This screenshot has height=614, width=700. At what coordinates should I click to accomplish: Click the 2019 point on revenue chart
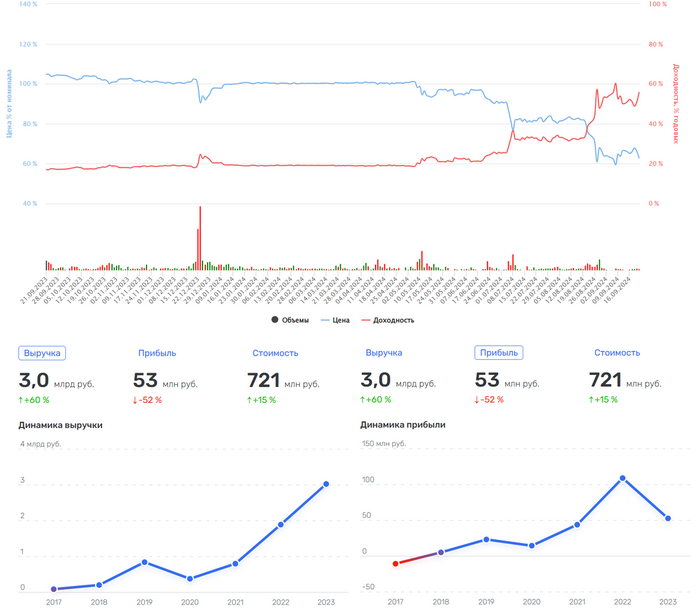coord(144,562)
